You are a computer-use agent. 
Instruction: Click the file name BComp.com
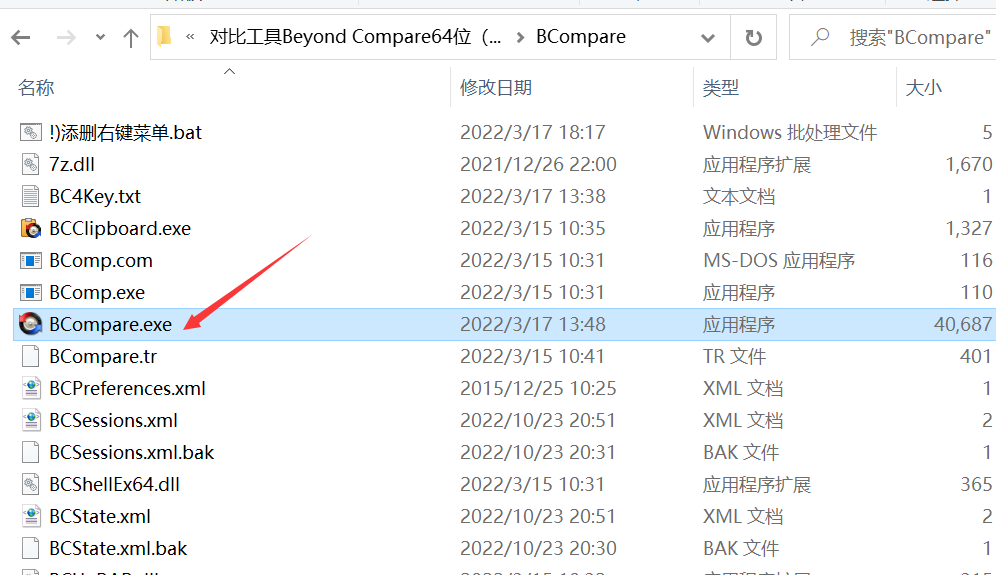point(101,260)
